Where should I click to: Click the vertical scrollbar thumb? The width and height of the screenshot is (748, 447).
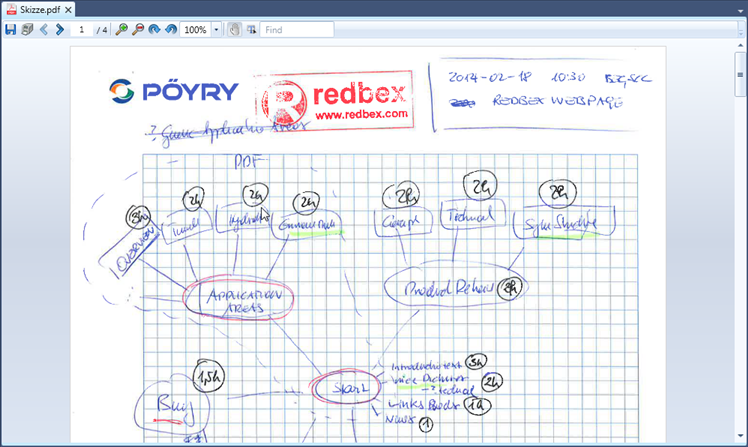pyautogui.click(x=740, y=75)
